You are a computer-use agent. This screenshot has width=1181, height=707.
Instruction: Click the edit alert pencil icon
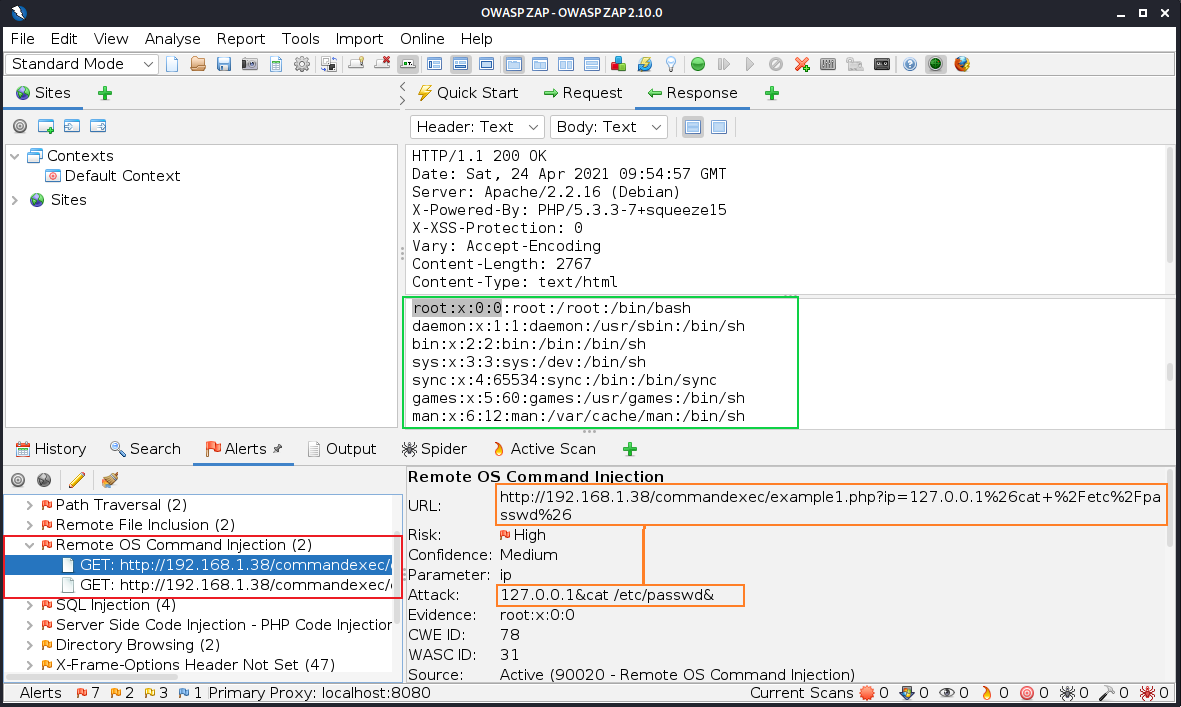point(76,480)
